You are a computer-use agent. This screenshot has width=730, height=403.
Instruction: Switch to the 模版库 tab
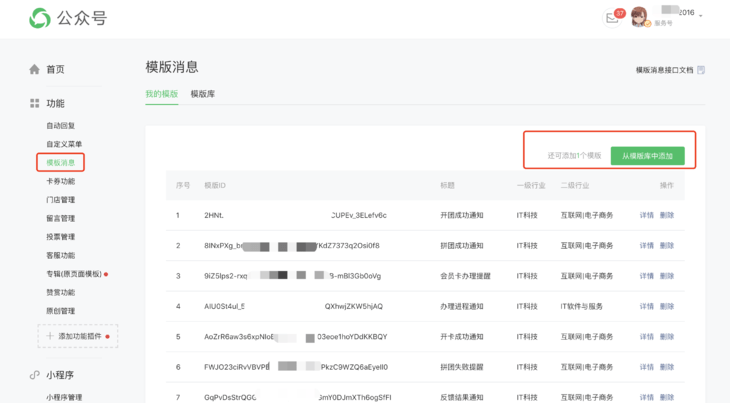(x=203, y=94)
